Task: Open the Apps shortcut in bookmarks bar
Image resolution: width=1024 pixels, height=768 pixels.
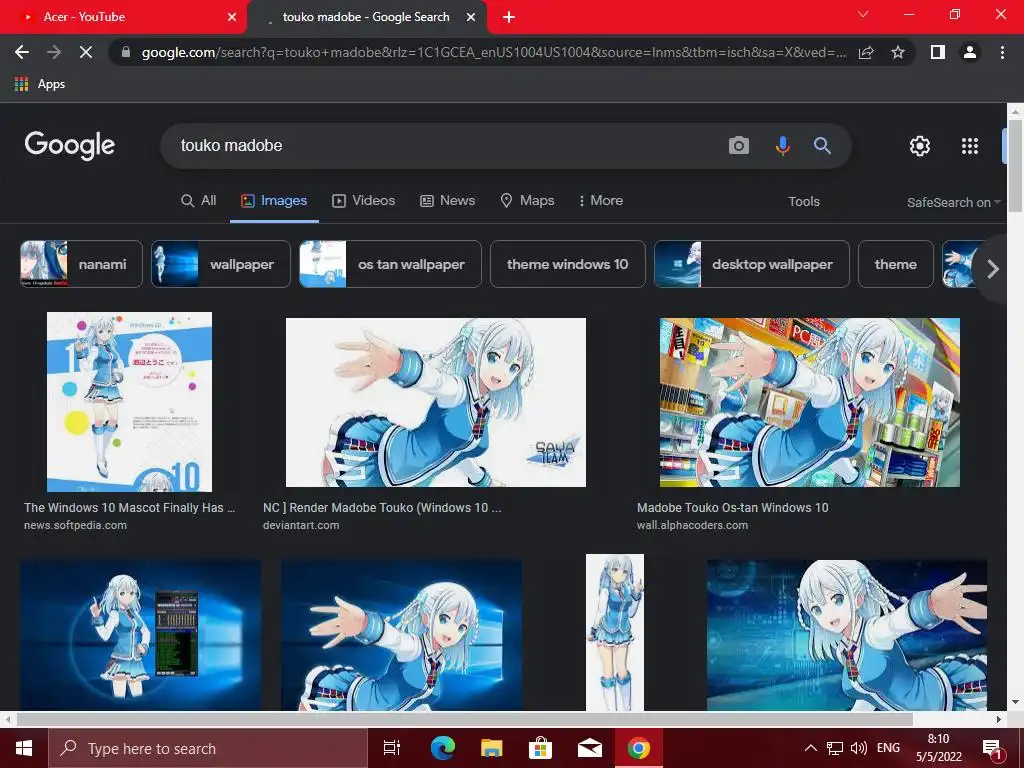Action: (x=40, y=84)
